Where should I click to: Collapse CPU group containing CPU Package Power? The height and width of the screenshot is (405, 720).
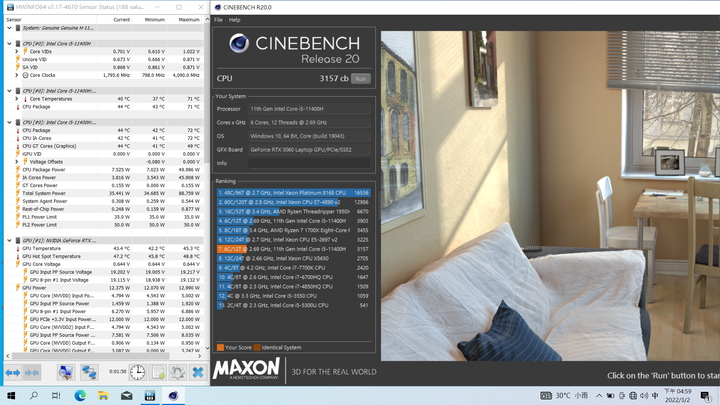9,122
